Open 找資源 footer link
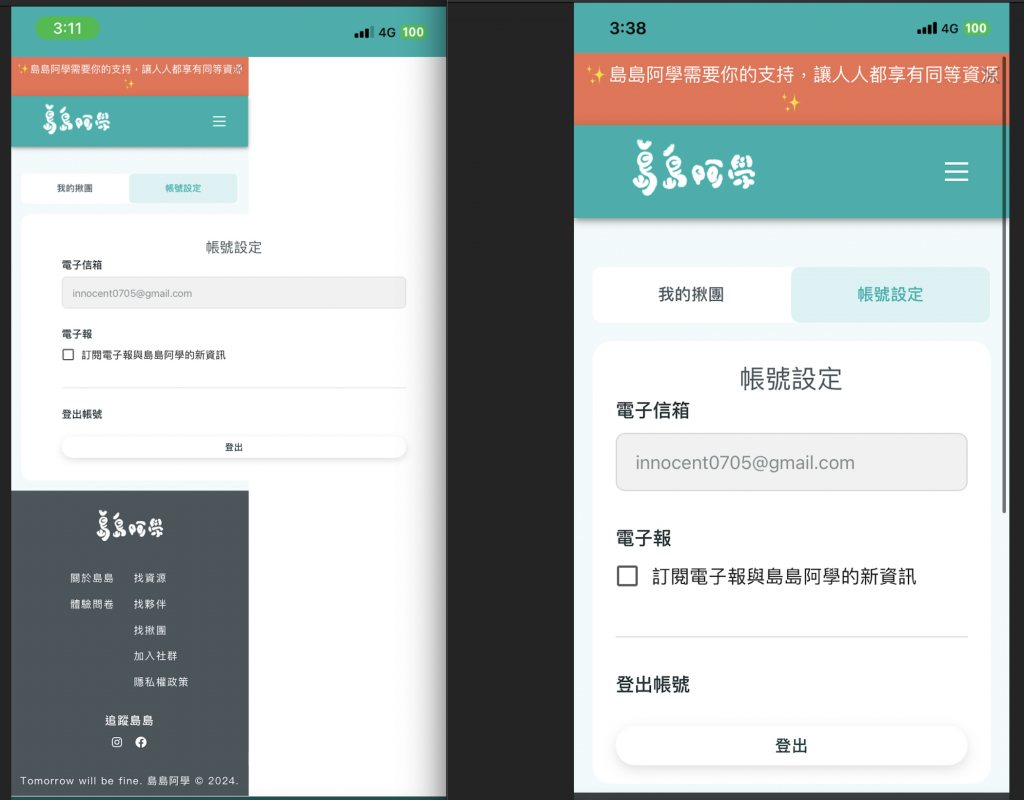Screen dimensions: 1024x800 click(x=150, y=578)
